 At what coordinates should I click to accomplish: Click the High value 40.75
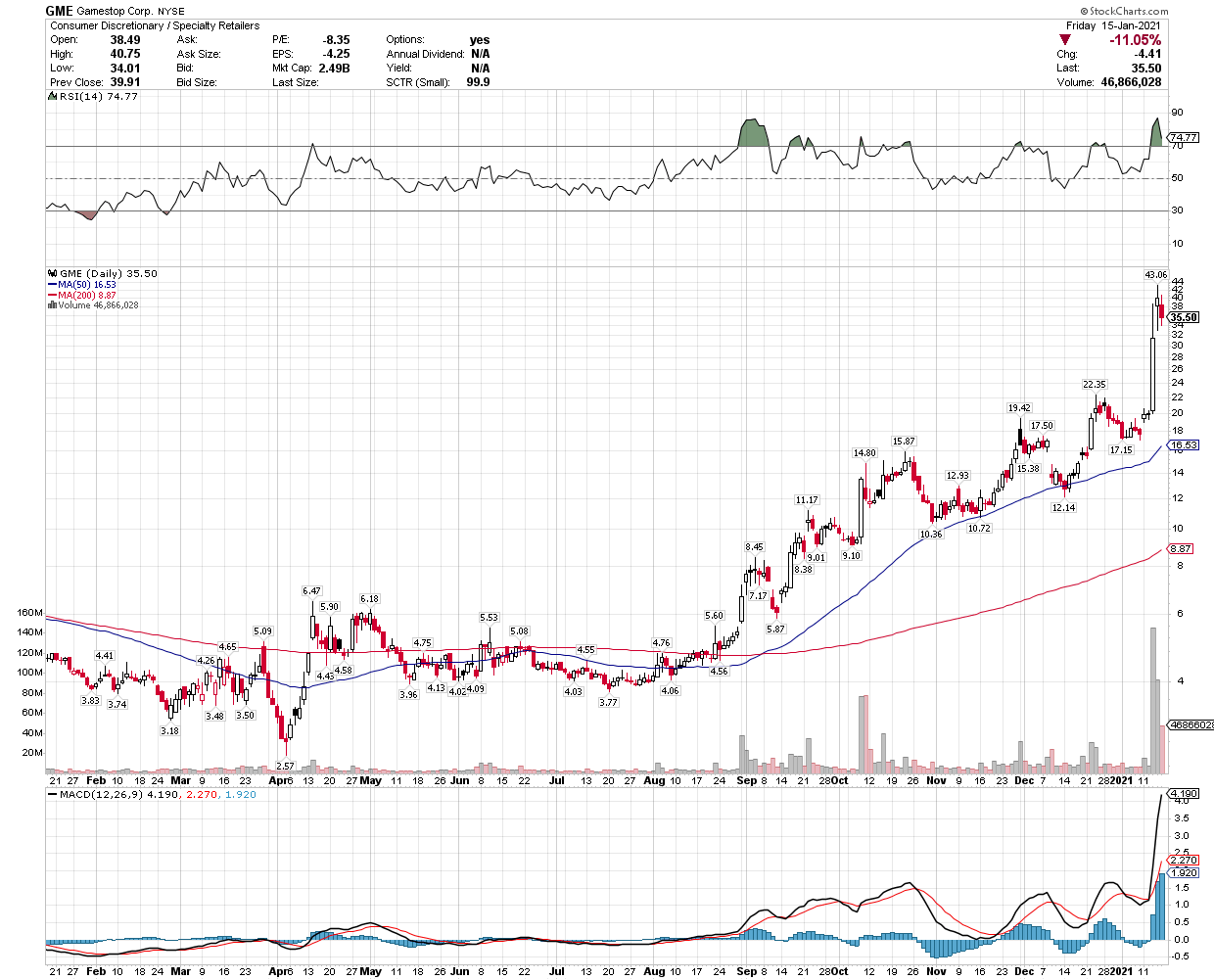[125, 54]
